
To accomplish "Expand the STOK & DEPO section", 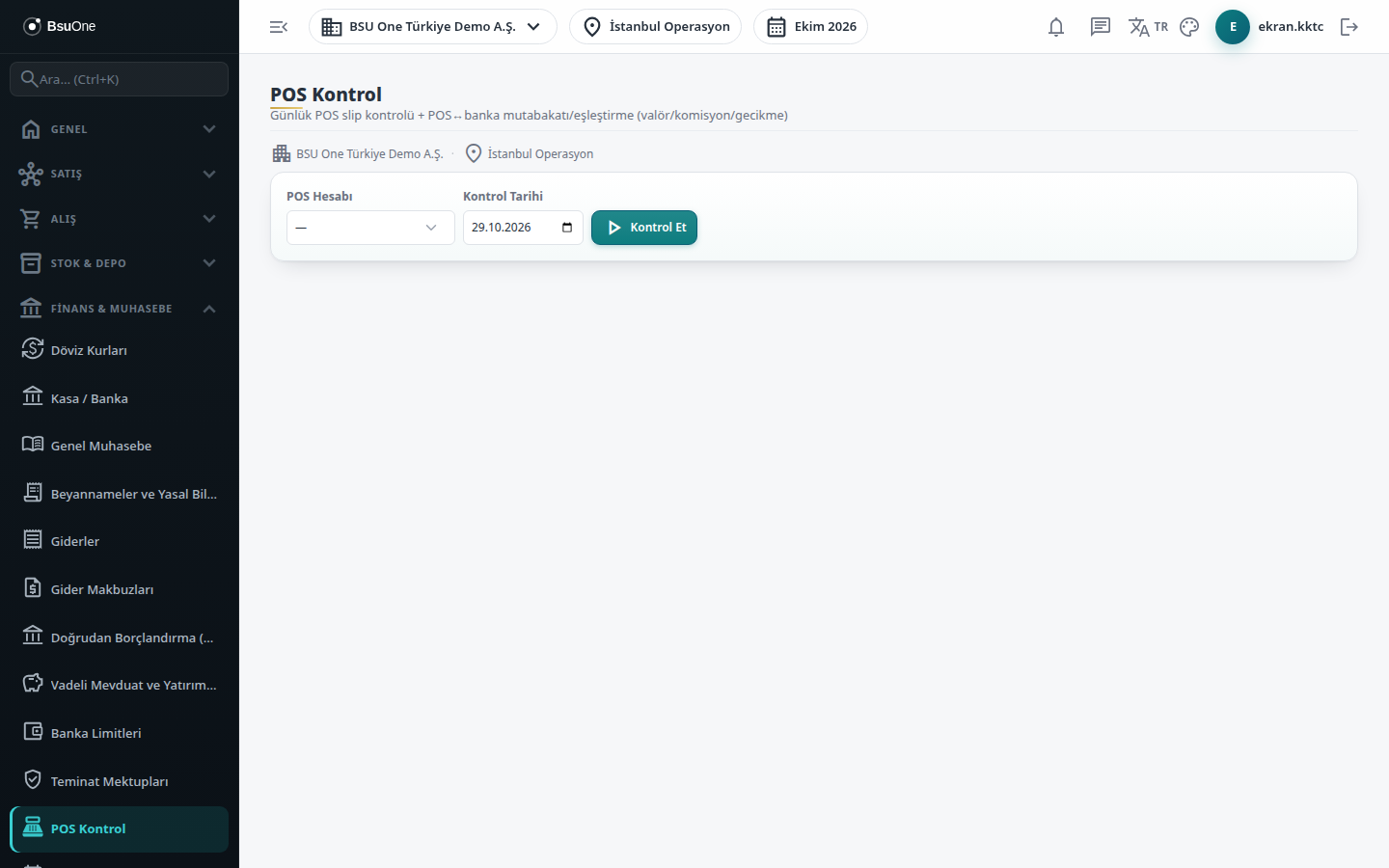I will (120, 263).
